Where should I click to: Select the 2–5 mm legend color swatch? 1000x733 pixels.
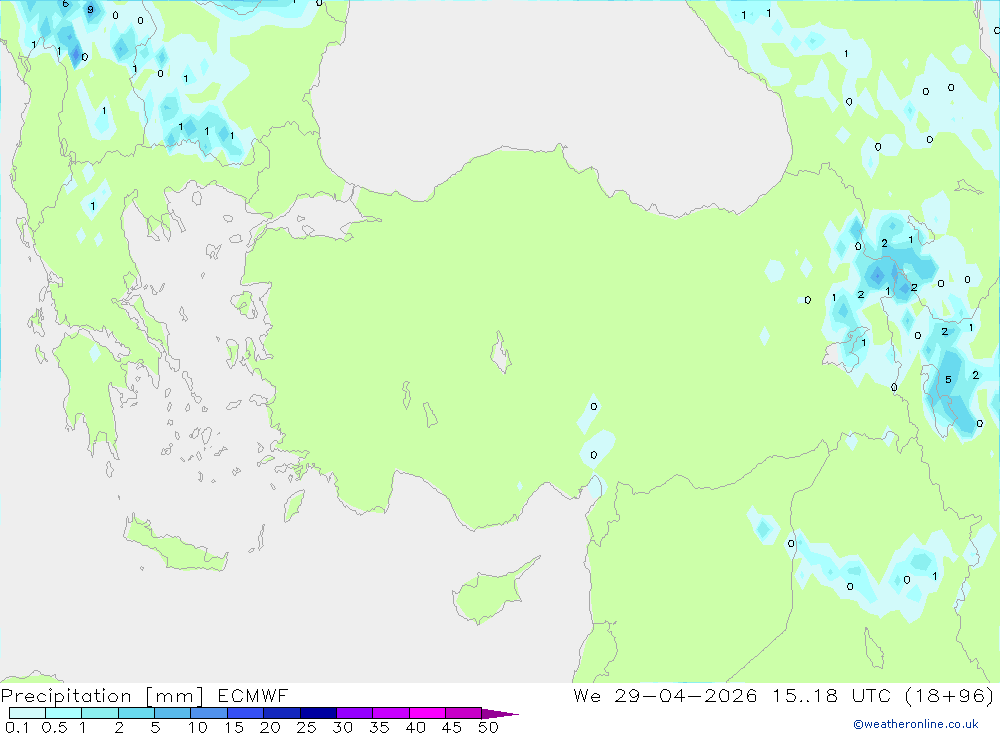tap(136, 713)
